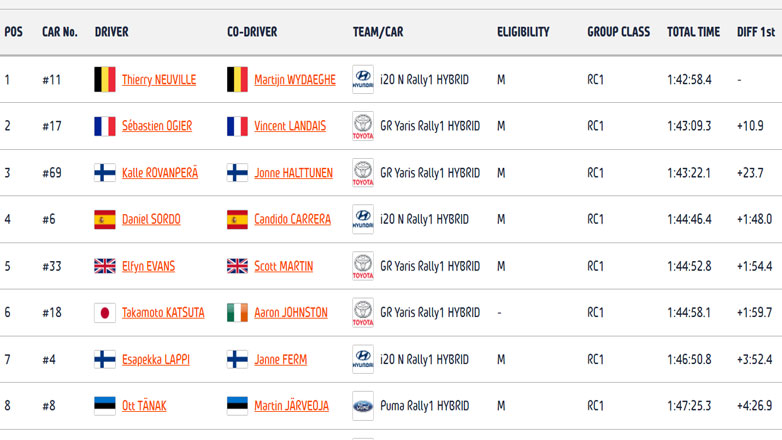Open co-driver Martin Järveoja's link
The image size is (782, 440).
pos(289,406)
